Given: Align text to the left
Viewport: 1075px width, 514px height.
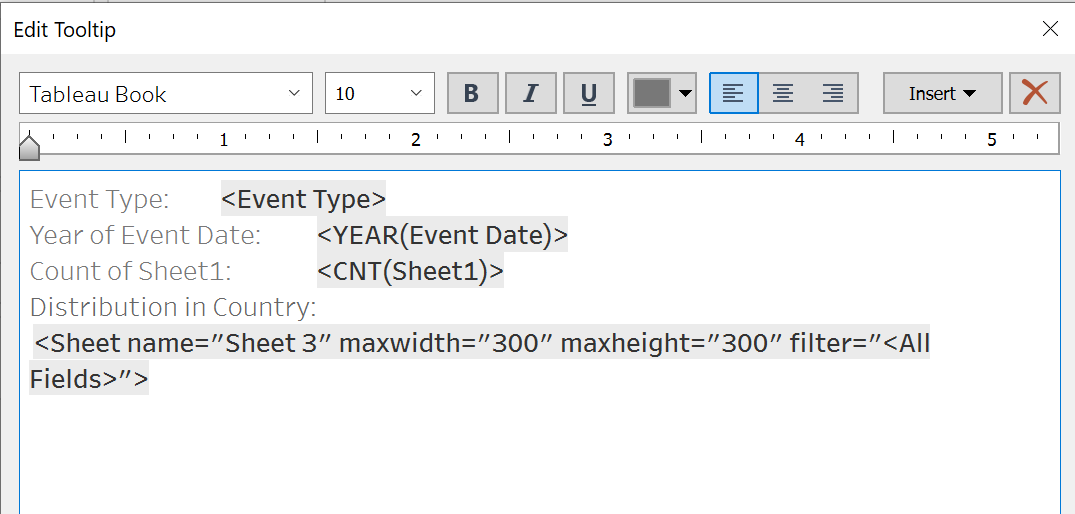Looking at the screenshot, I should point(733,94).
